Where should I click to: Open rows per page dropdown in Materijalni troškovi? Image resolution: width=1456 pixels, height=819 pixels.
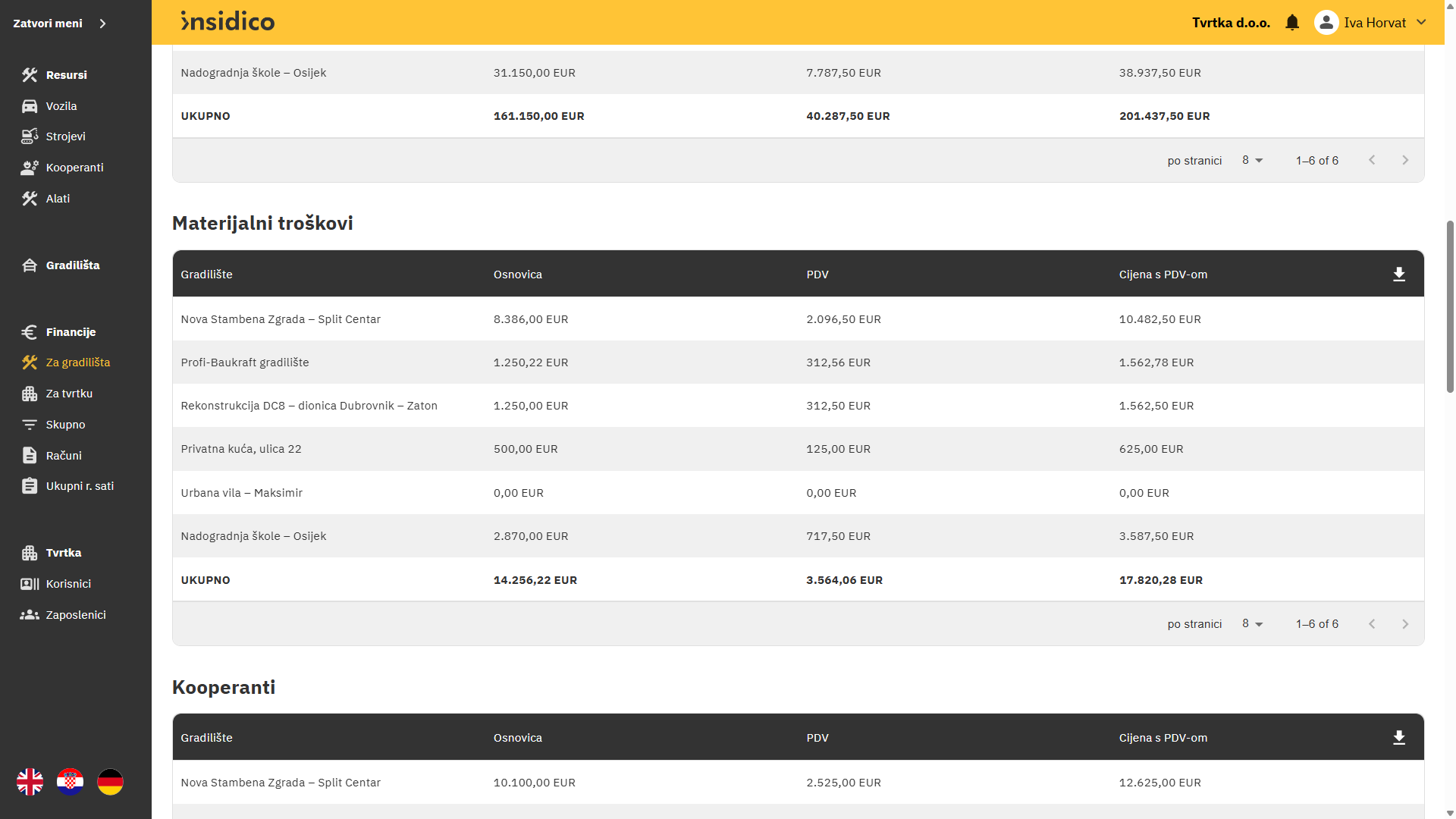[x=1252, y=624]
